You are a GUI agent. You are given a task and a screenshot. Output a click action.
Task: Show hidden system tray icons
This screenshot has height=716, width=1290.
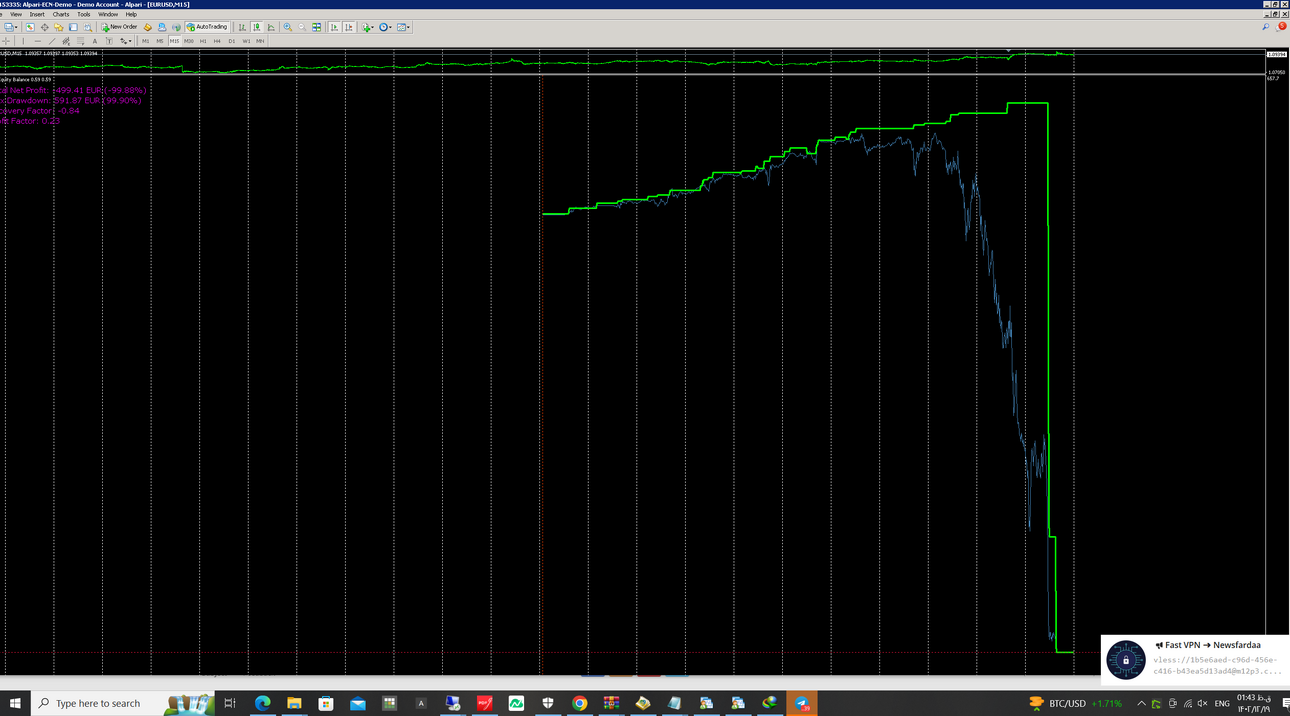pos(1141,703)
